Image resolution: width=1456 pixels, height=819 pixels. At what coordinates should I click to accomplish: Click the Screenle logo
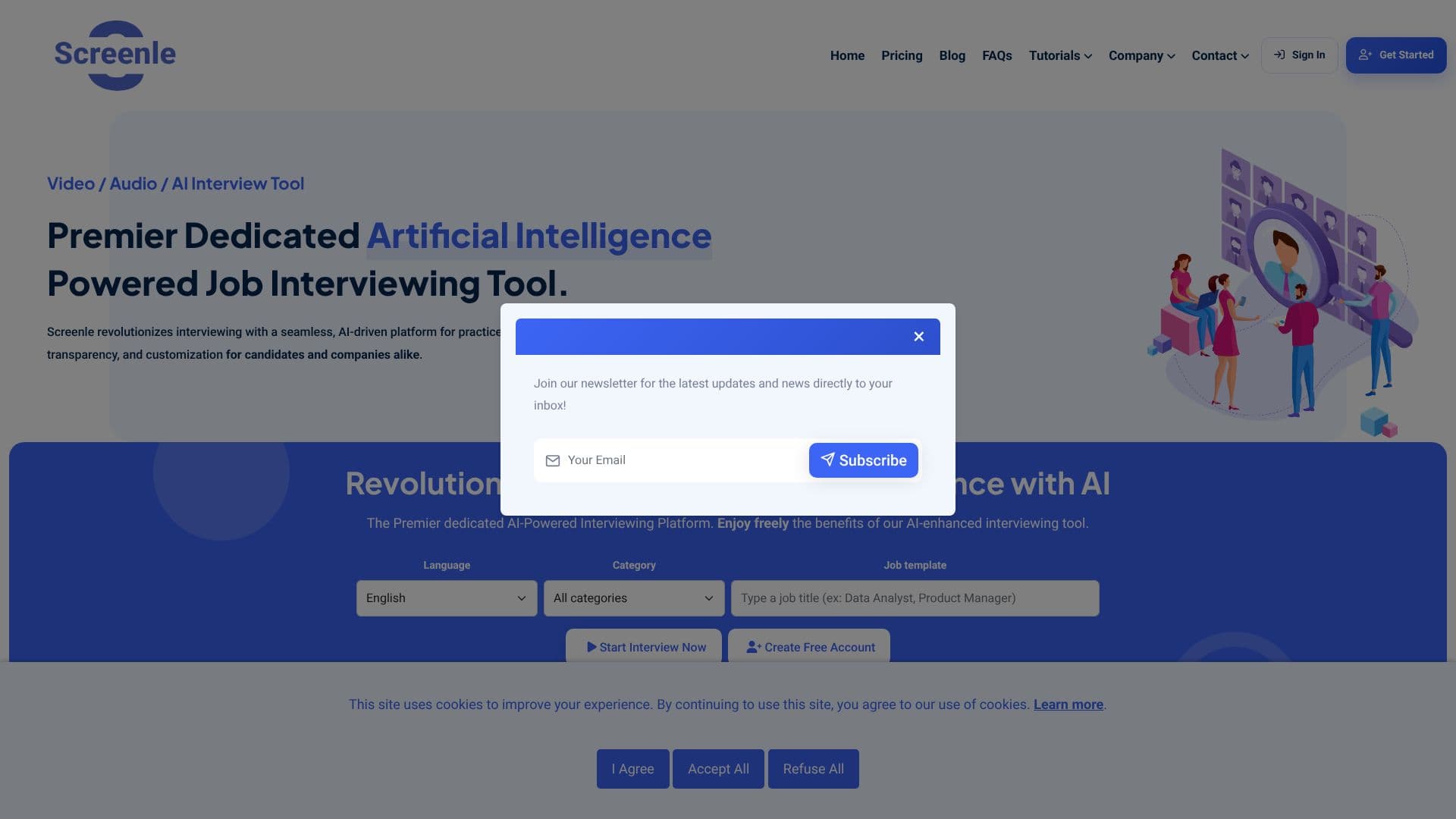115,55
